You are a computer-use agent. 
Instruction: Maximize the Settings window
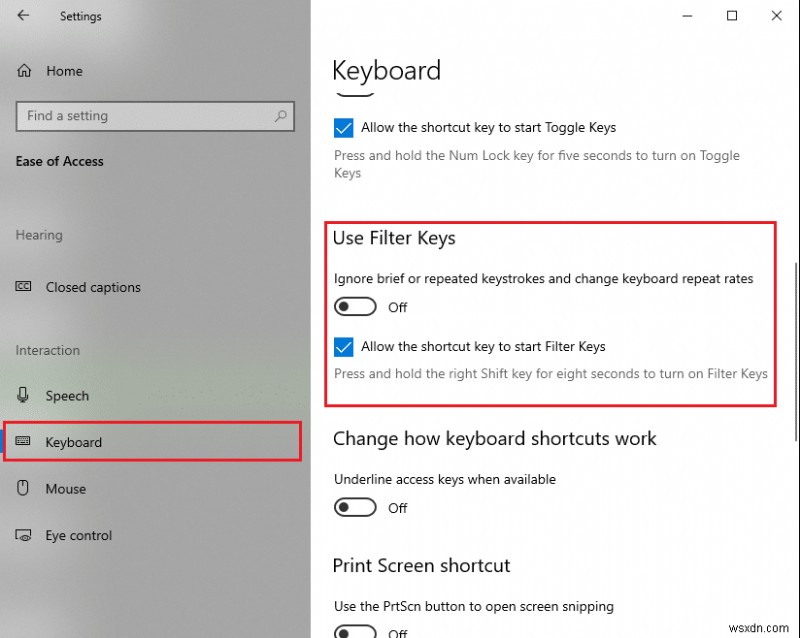click(732, 16)
